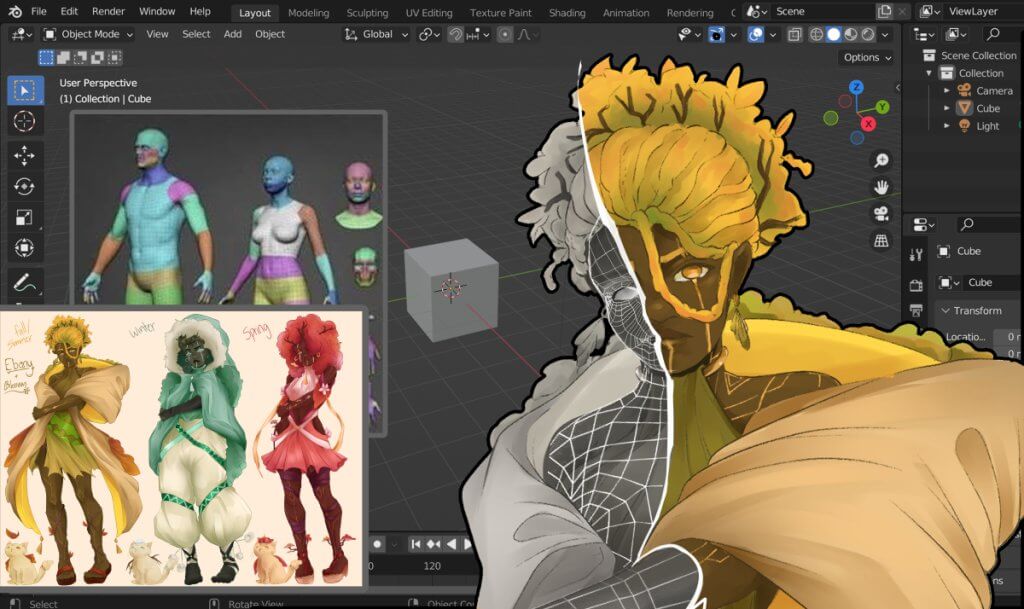The width and height of the screenshot is (1024, 609).
Task: Switch to the Sculpting workspace tab
Action: point(367,12)
